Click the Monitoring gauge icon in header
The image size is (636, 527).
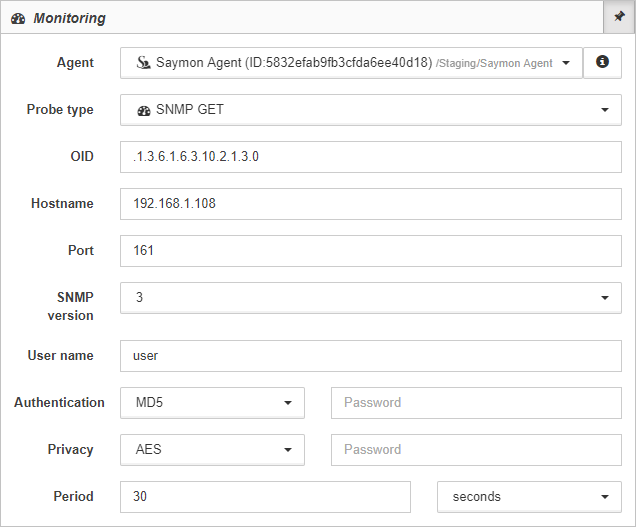tap(18, 19)
